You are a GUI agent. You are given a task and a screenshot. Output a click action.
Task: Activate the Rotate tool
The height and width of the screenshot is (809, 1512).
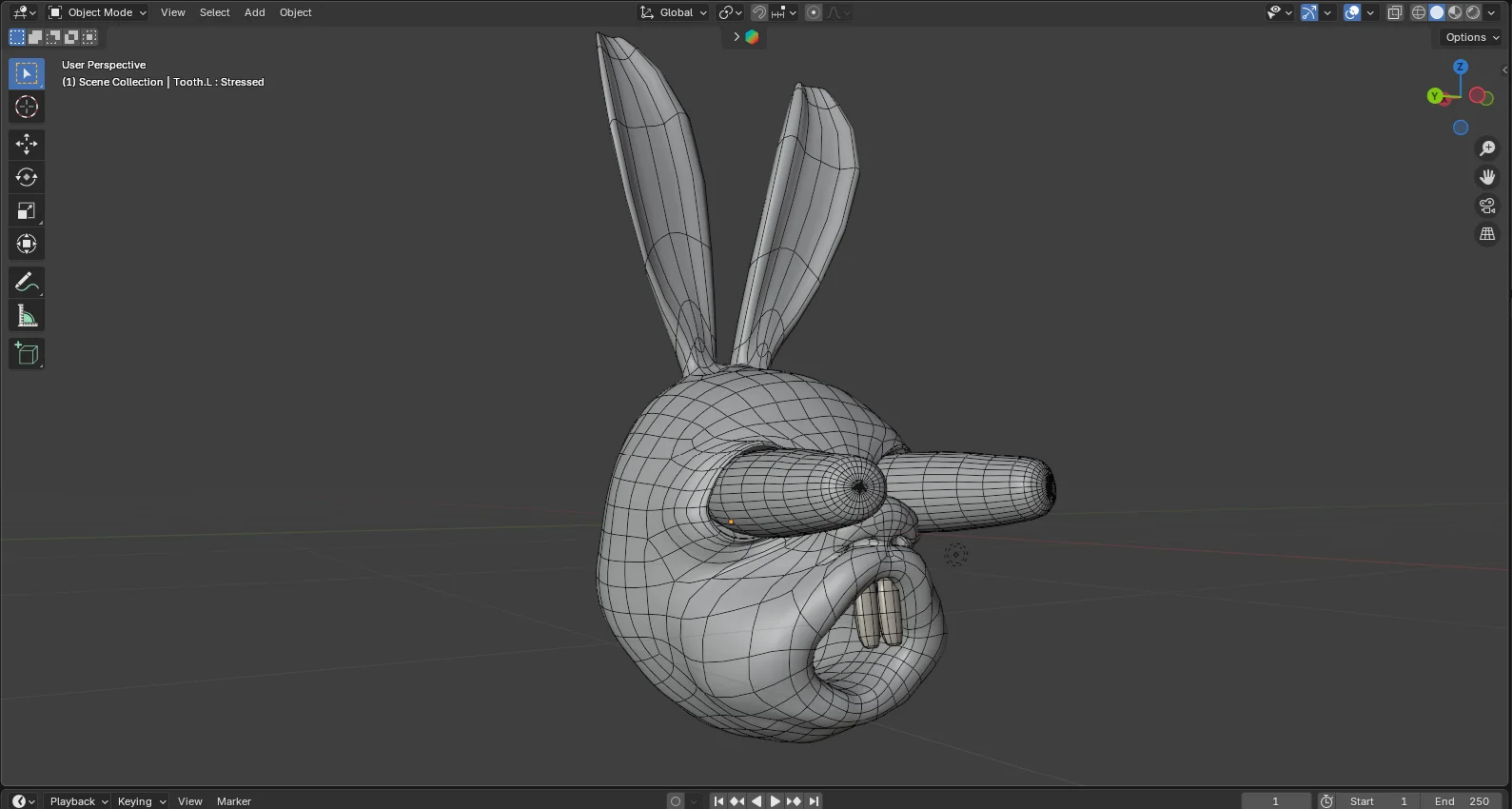27,177
